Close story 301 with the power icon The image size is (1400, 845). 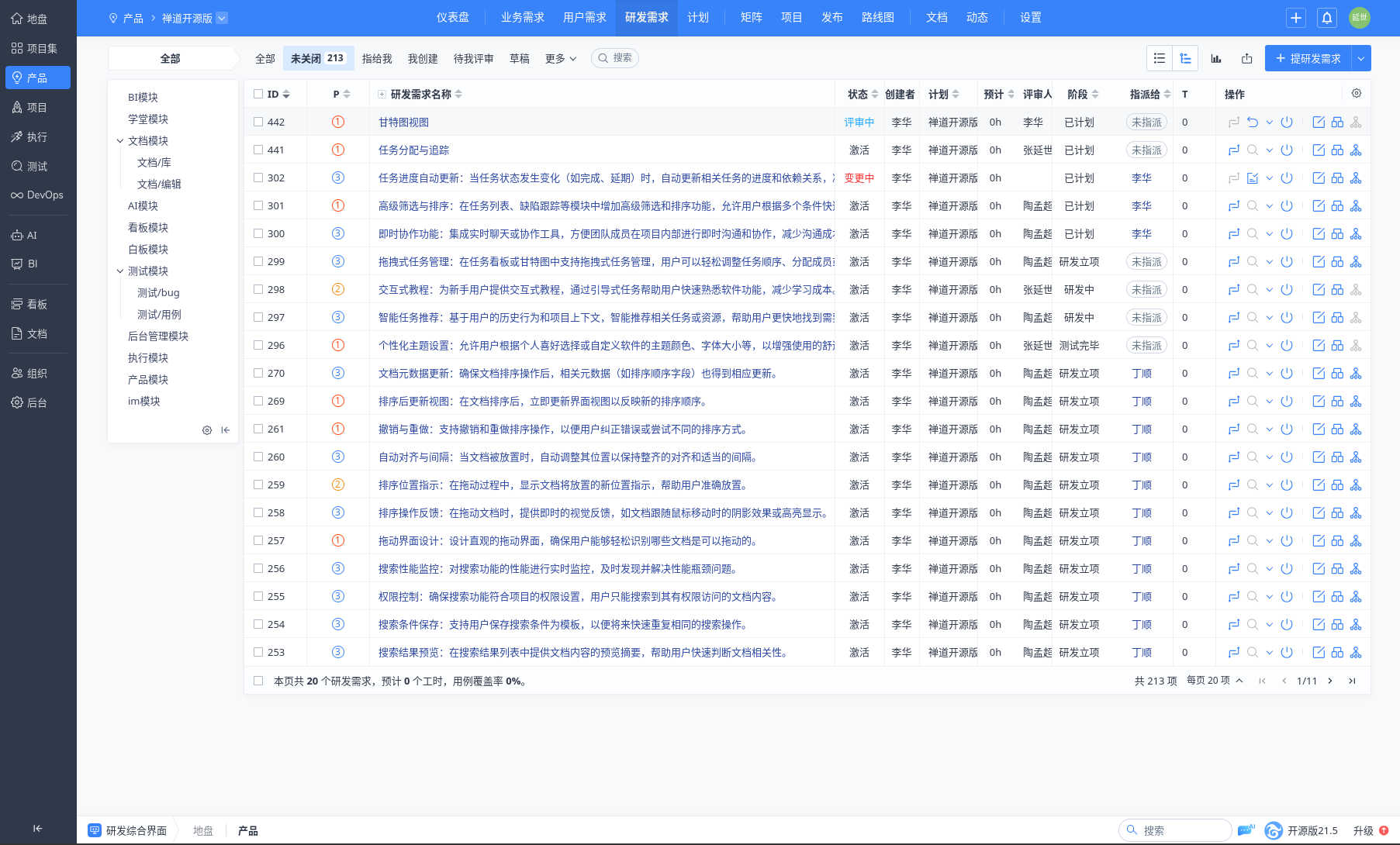click(1287, 205)
